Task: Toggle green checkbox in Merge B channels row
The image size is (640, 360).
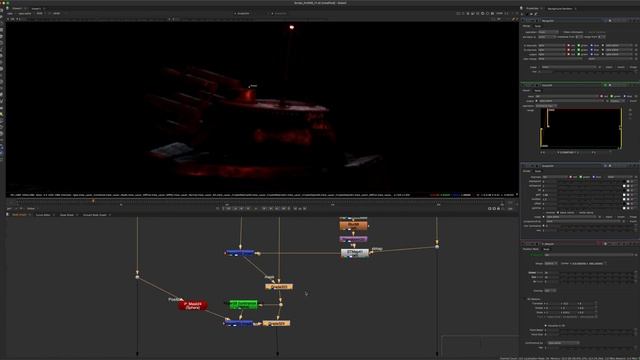Action: point(579,50)
